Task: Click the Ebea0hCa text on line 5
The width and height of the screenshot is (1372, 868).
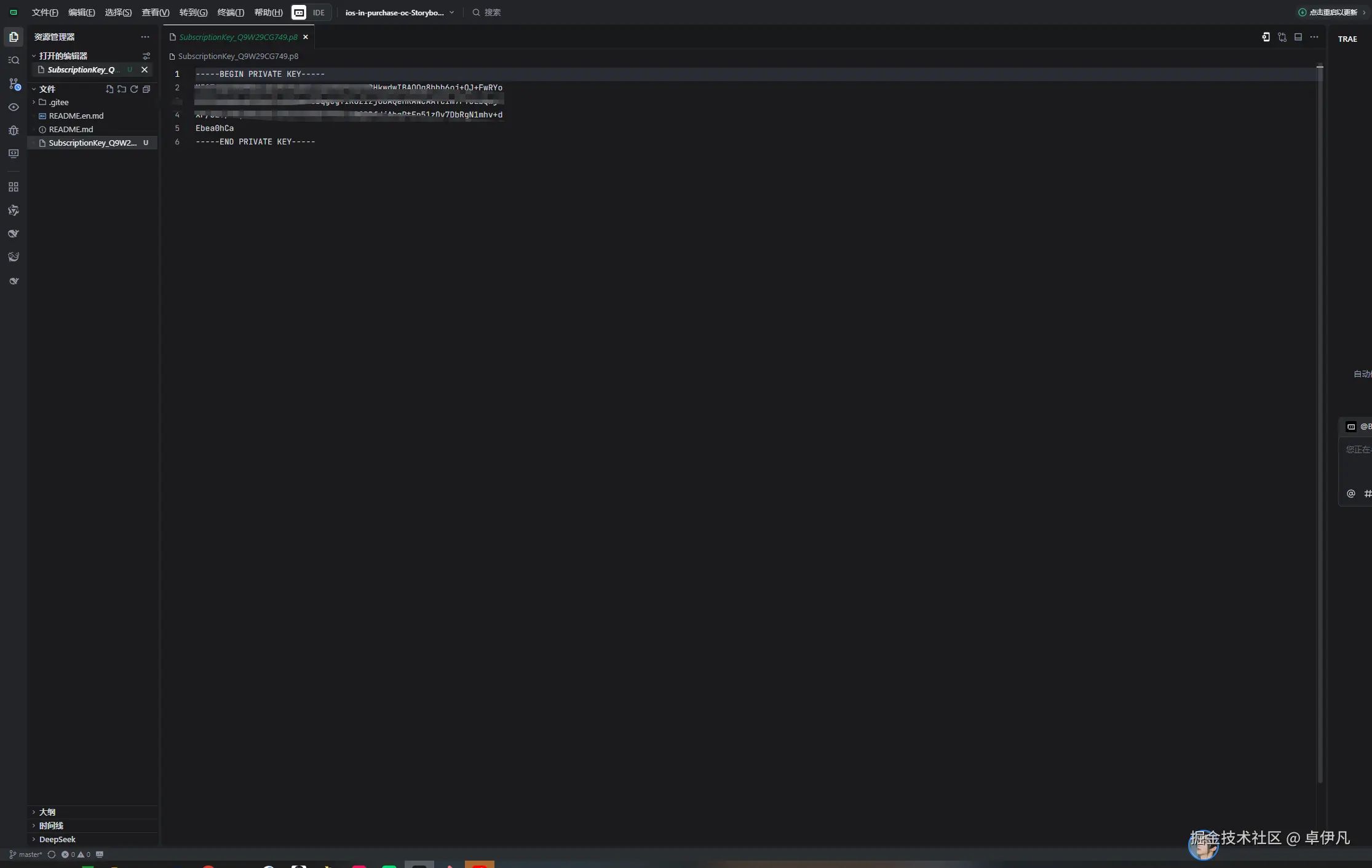Action: pos(215,128)
